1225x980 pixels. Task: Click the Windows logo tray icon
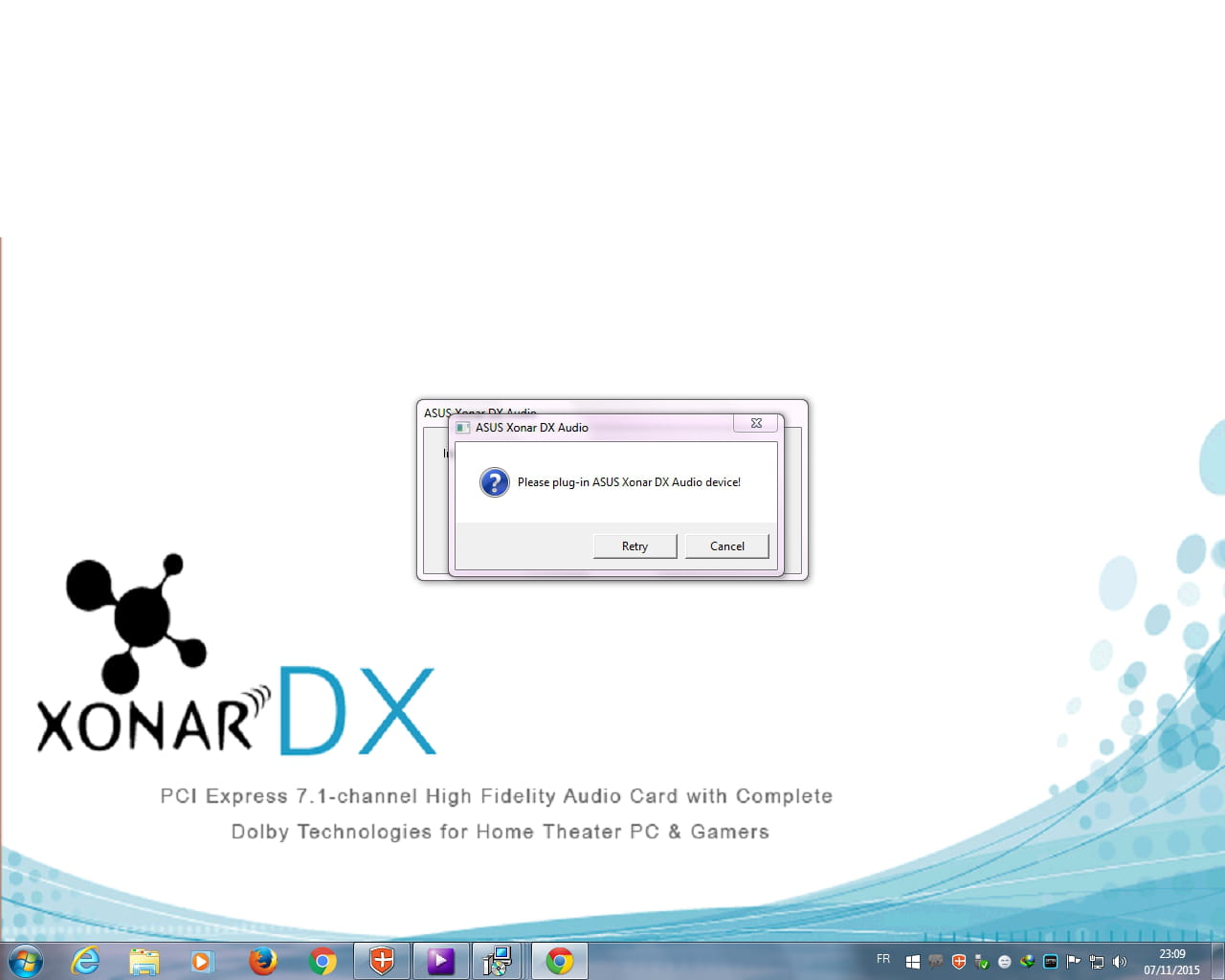click(x=913, y=962)
